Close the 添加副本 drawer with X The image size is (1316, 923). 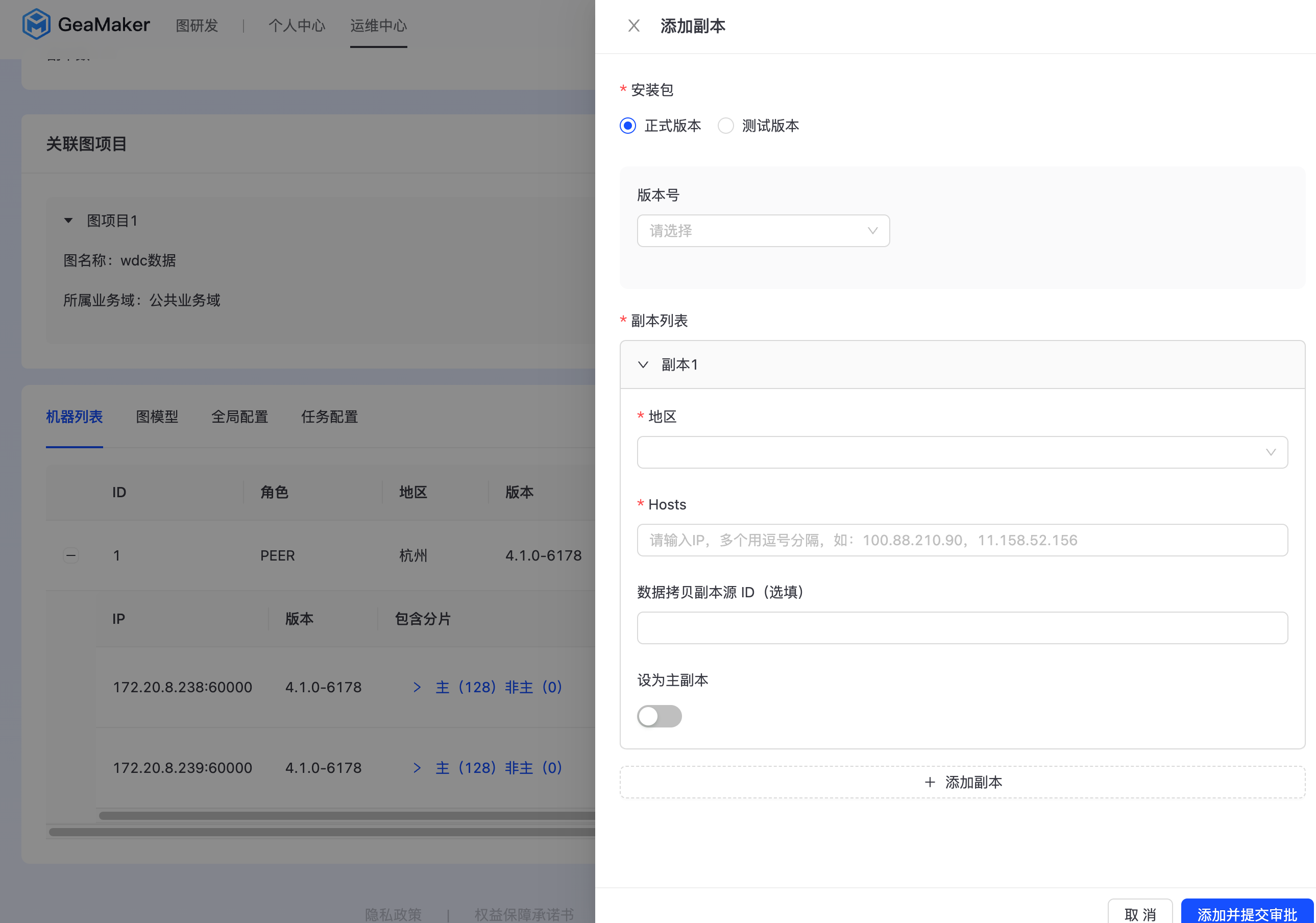(x=633, y=26)
